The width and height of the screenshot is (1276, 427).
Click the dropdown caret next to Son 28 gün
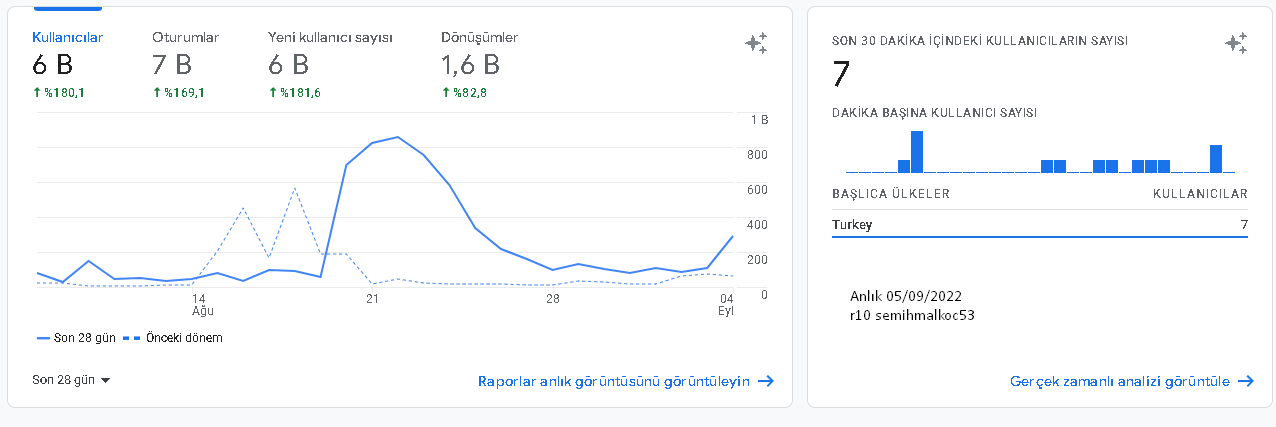click(x=105, y=381)
